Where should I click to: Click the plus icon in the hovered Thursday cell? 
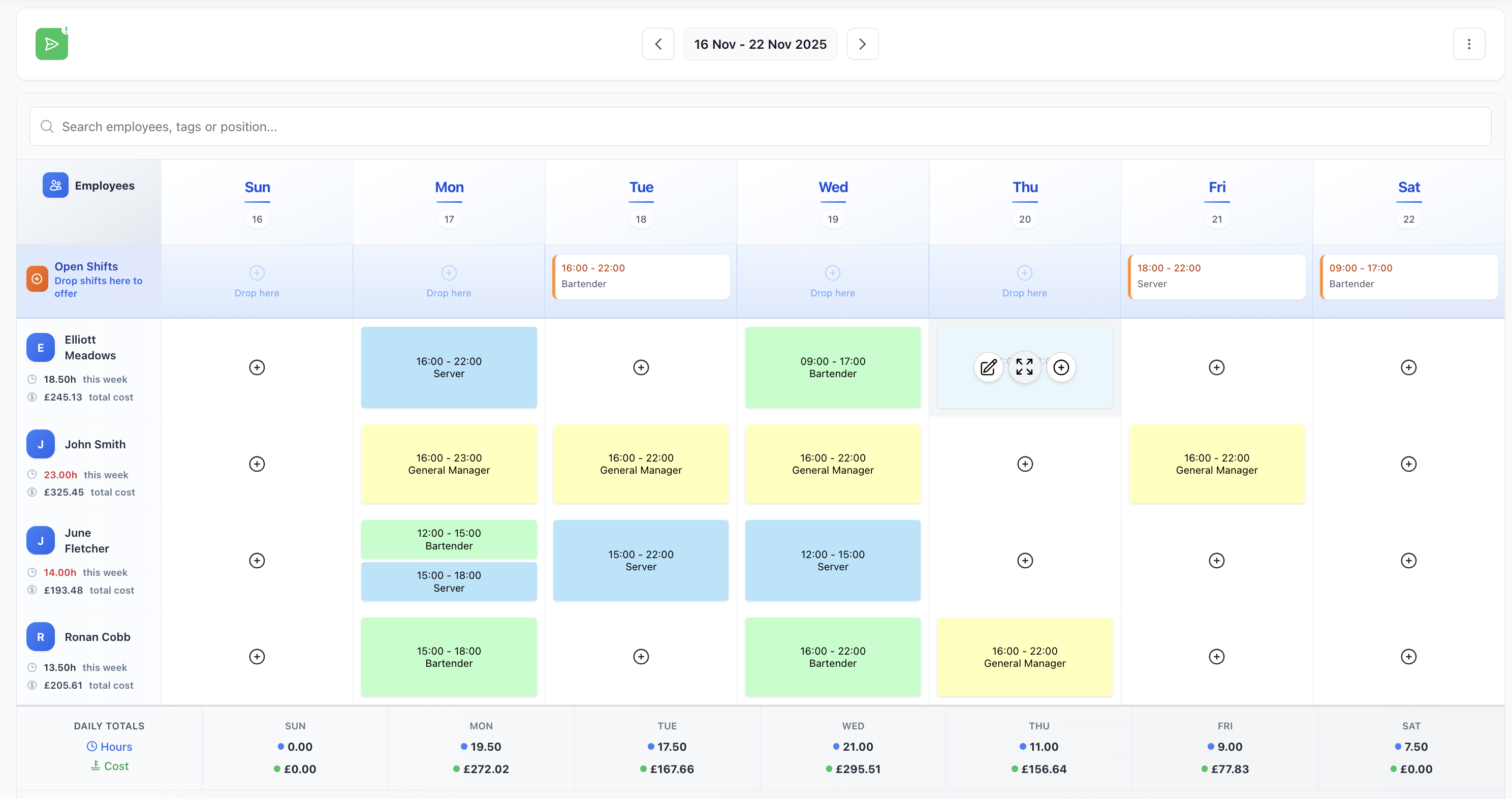1061,367
